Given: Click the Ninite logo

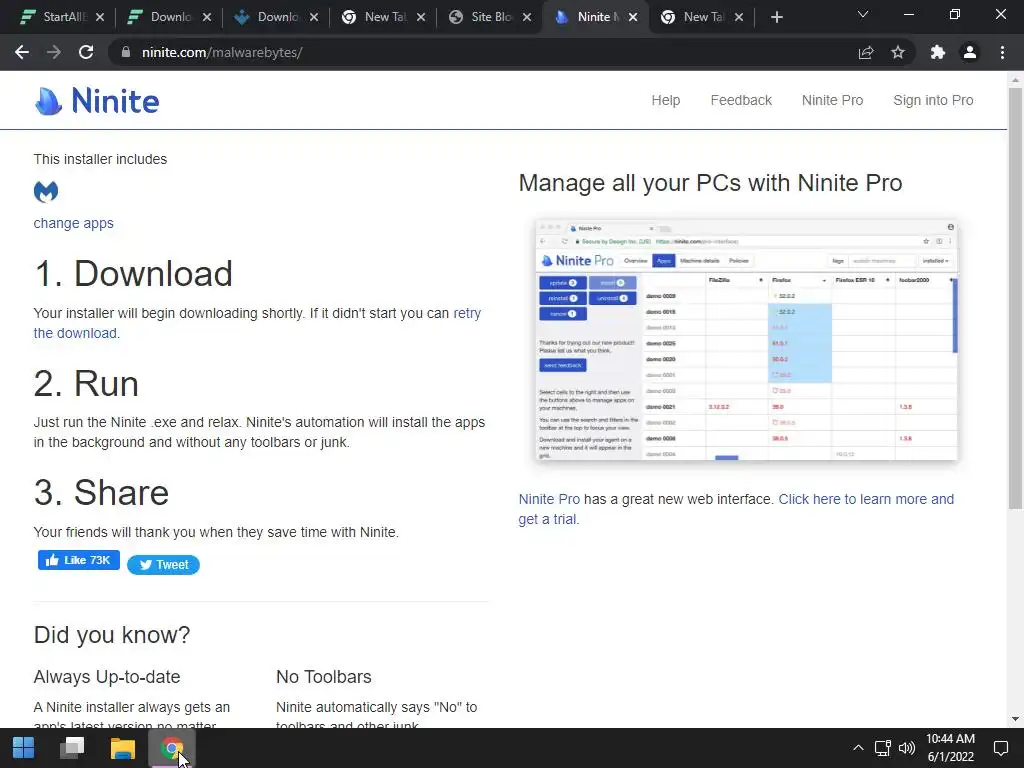Looking at the screenshot, I should click(97, 101).
